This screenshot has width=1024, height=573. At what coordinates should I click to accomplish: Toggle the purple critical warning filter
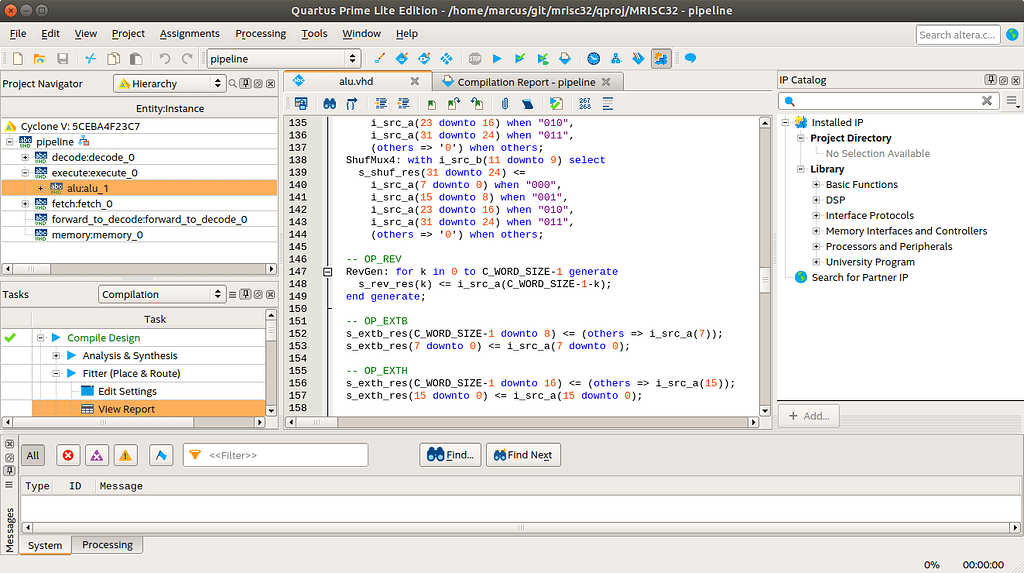pyautogui.click(x=97, y=455)
